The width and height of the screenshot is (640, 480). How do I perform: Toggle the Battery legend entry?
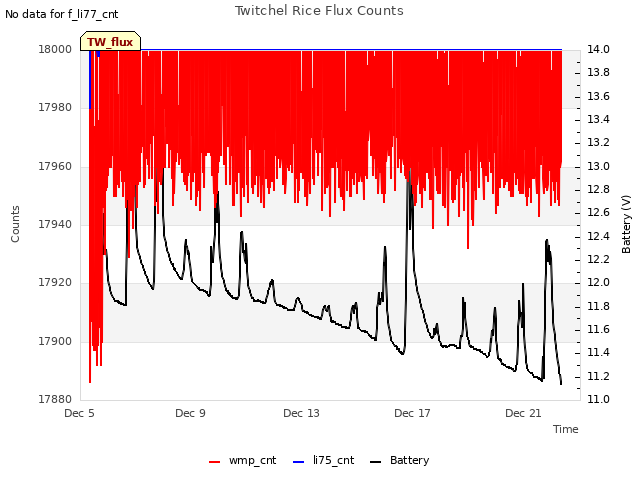pyautogui.click(x=400, y=460)
